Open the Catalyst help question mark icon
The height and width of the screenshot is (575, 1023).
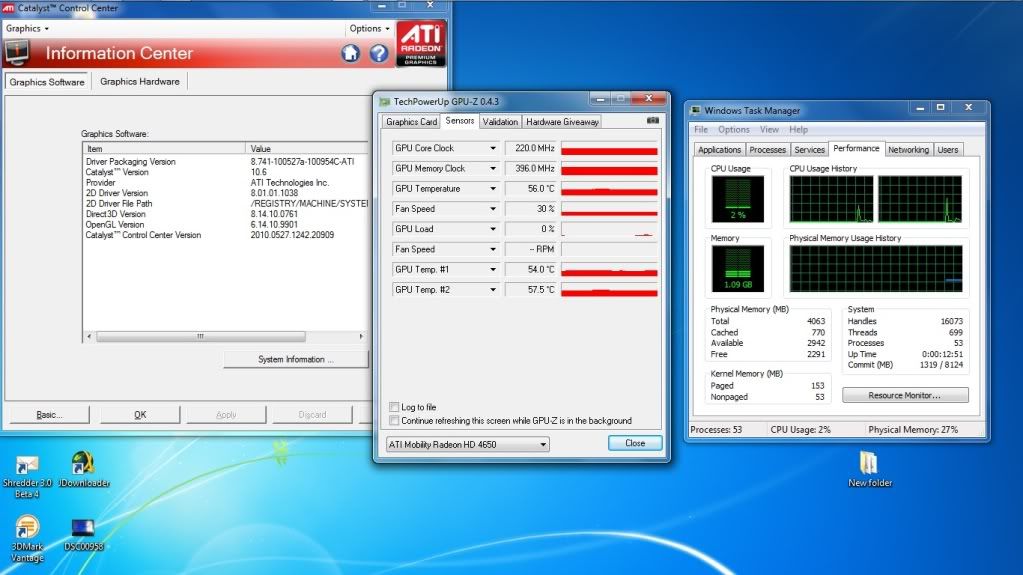[x=379, y=53]
